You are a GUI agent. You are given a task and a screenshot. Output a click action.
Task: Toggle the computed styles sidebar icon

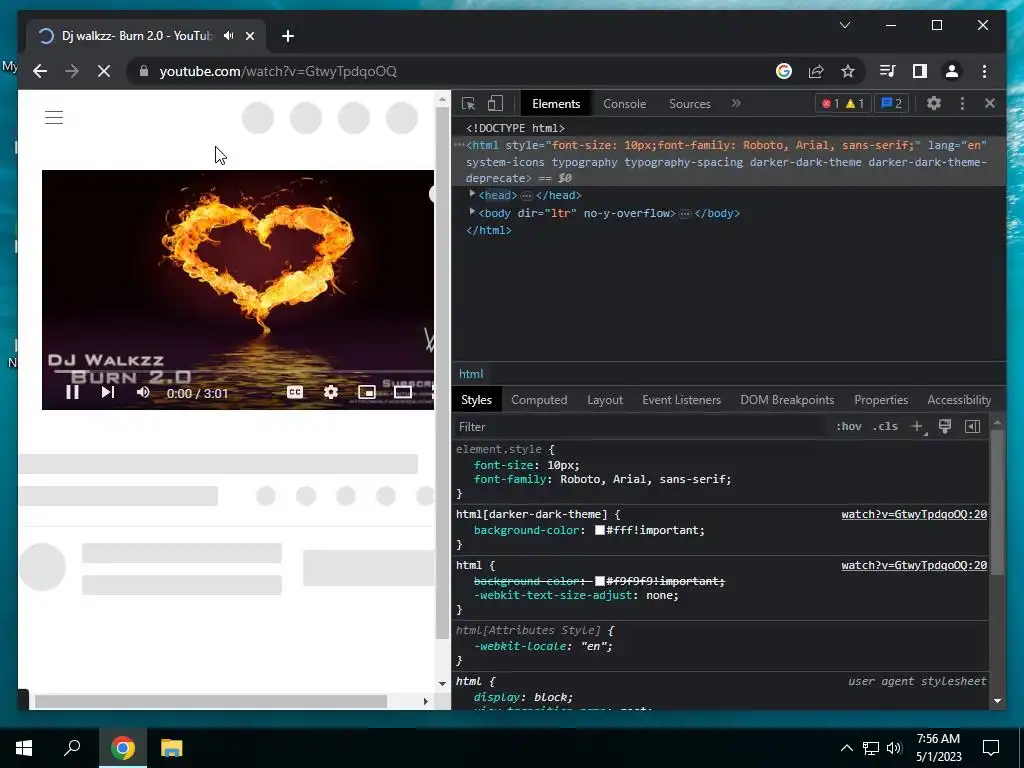pyautogui.click(x=972, y=426)
